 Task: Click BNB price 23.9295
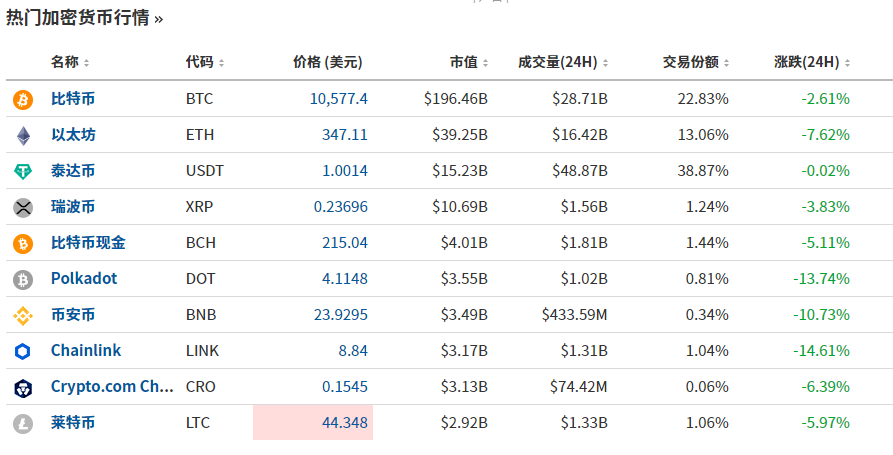click(x=341, y=314)
